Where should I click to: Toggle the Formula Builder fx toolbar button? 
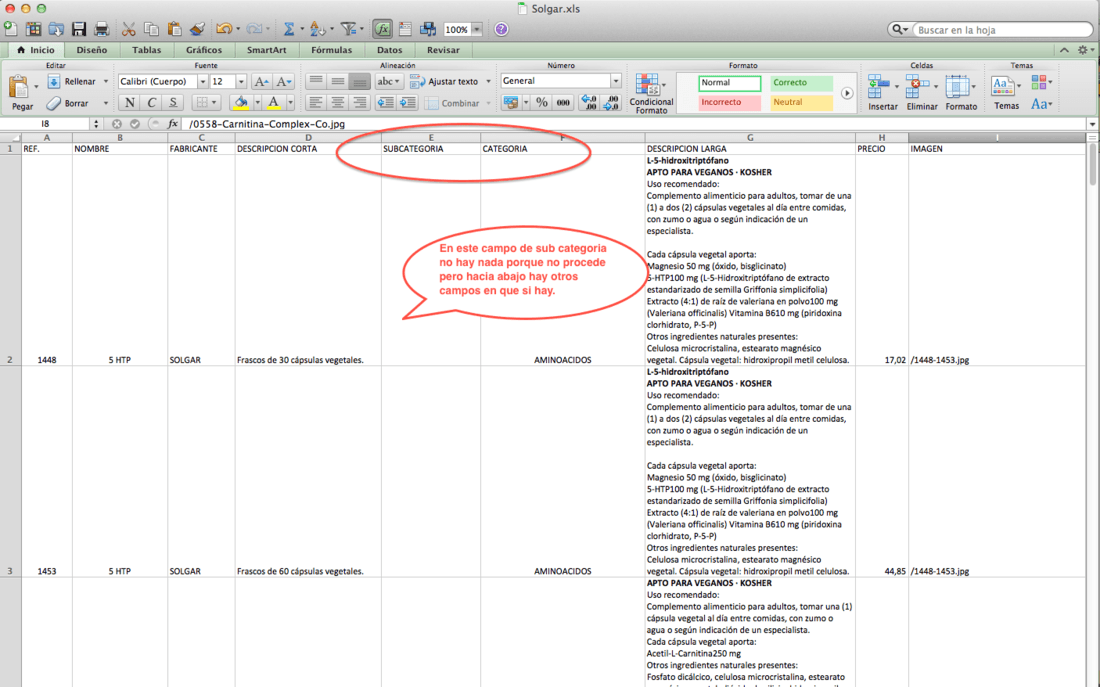point(382,29)
